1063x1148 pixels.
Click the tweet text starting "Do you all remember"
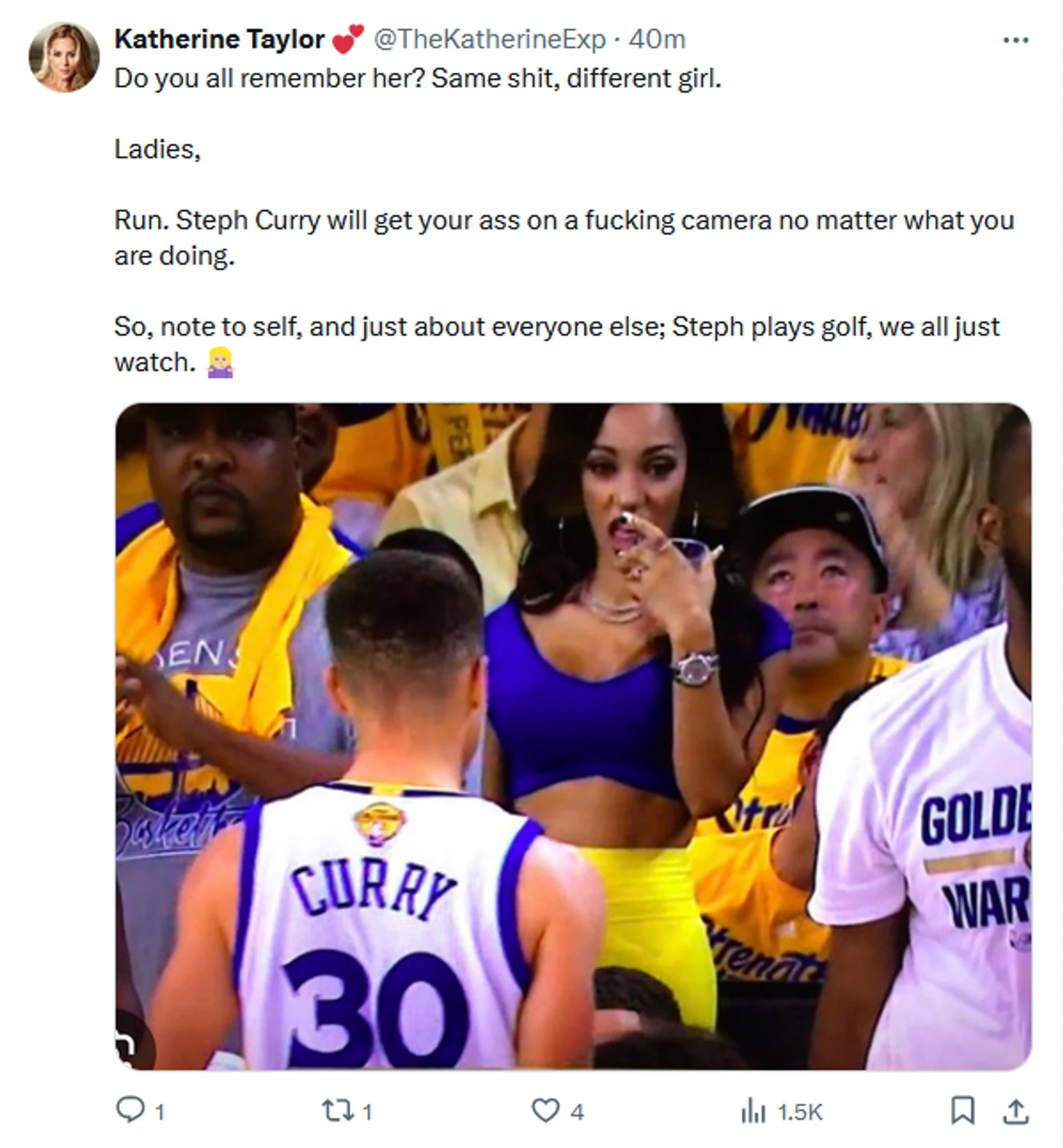pyautogui.click(x=418, y=78)
